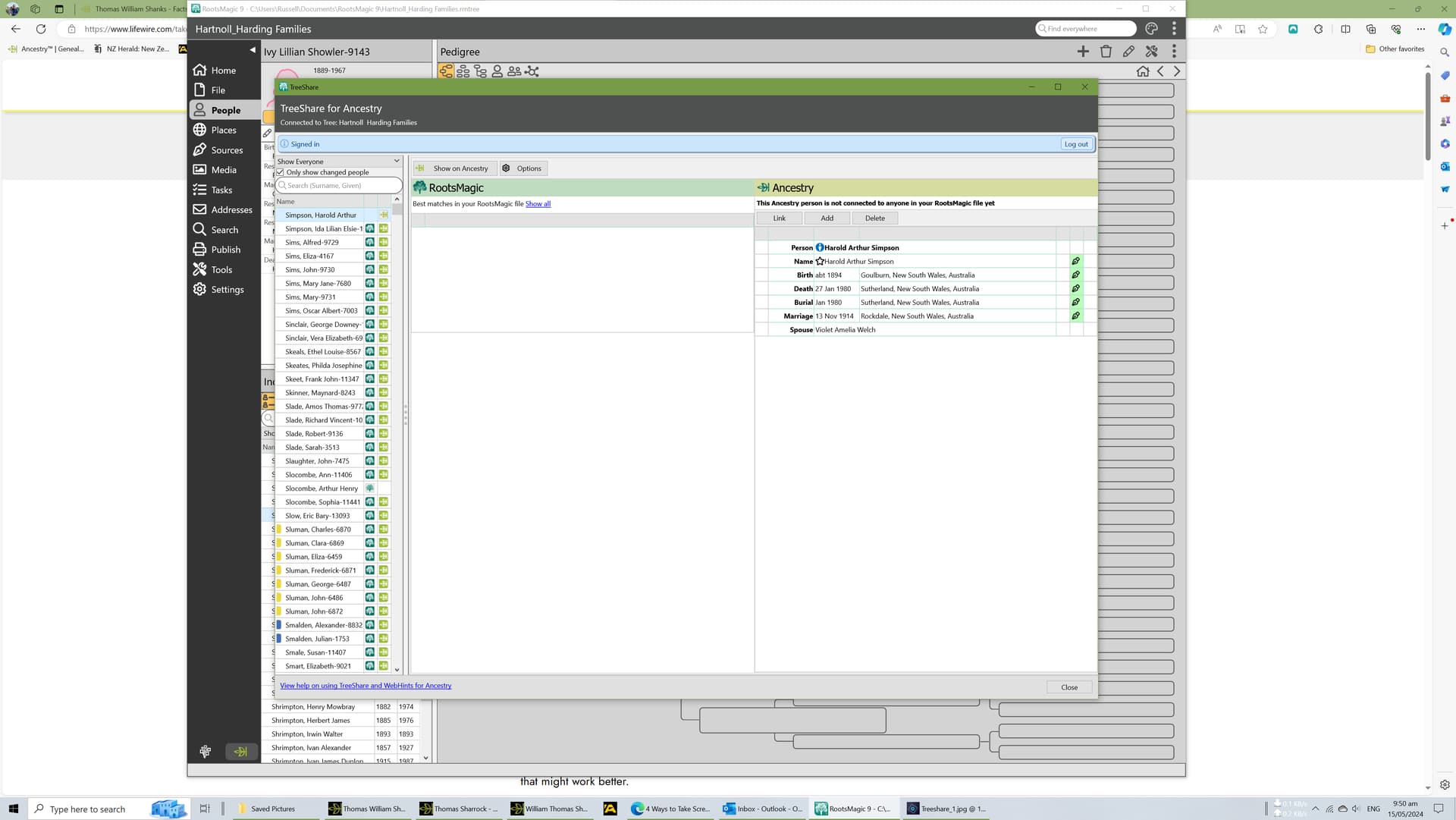The image size is (1456, 820).
Task: Click the Show all link
Action: pyautogui.click(x=538, y=204)
